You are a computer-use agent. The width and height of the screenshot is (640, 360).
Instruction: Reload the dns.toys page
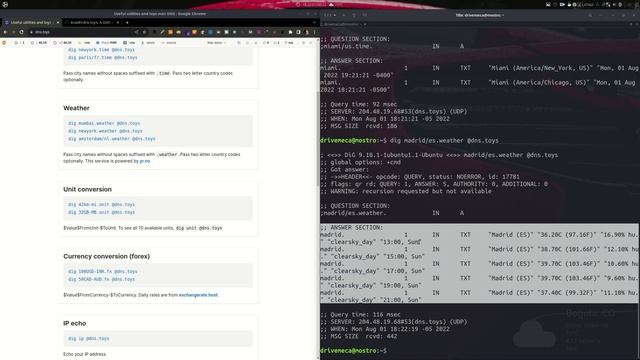(22, 32)
